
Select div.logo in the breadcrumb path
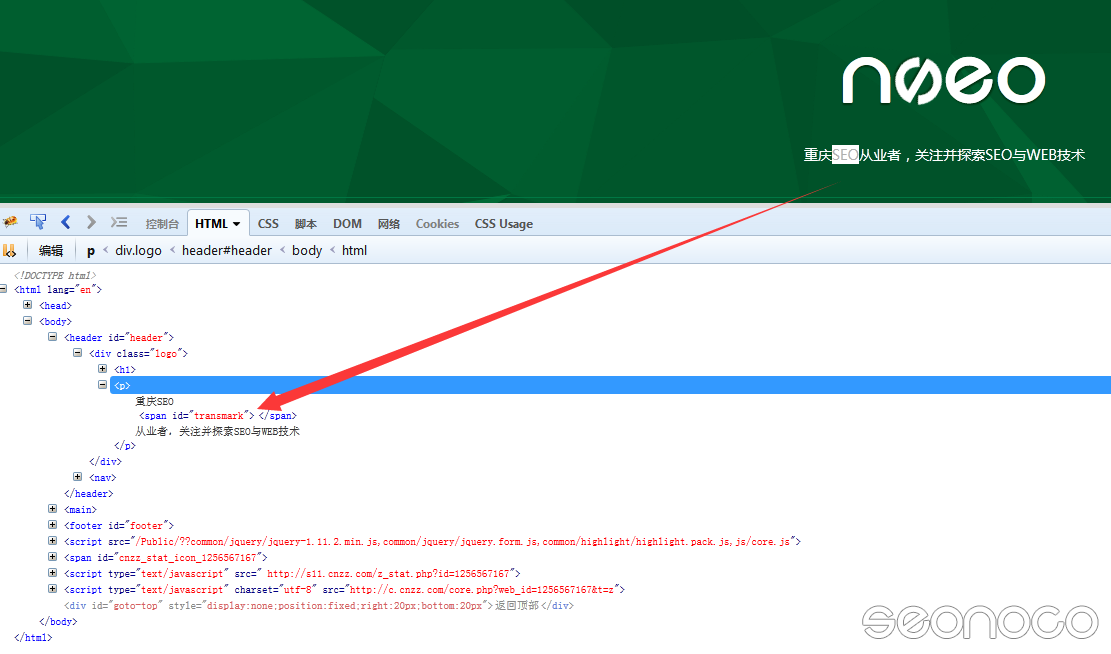(x=138, y=251)
